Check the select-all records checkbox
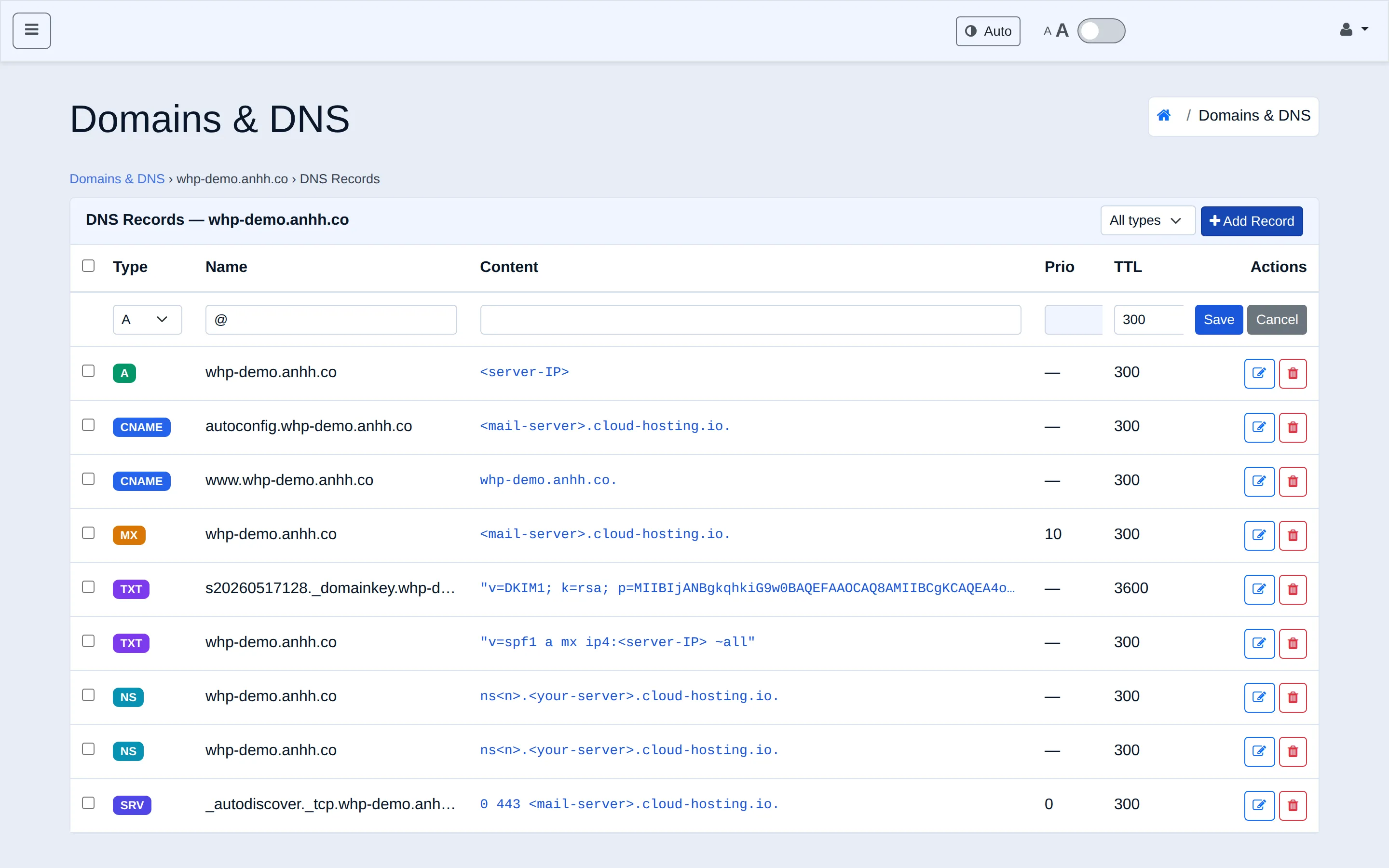Viewport: 1389px width, 868px height. click(x=88, y=265)
